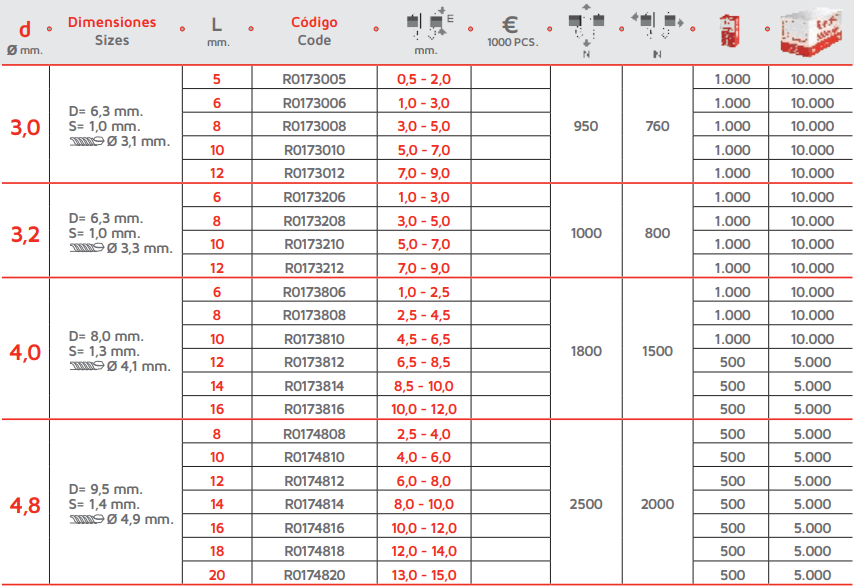
Task: Click drill bit icon beside Ø 4,9 mm.
Action: pos(87,519)
